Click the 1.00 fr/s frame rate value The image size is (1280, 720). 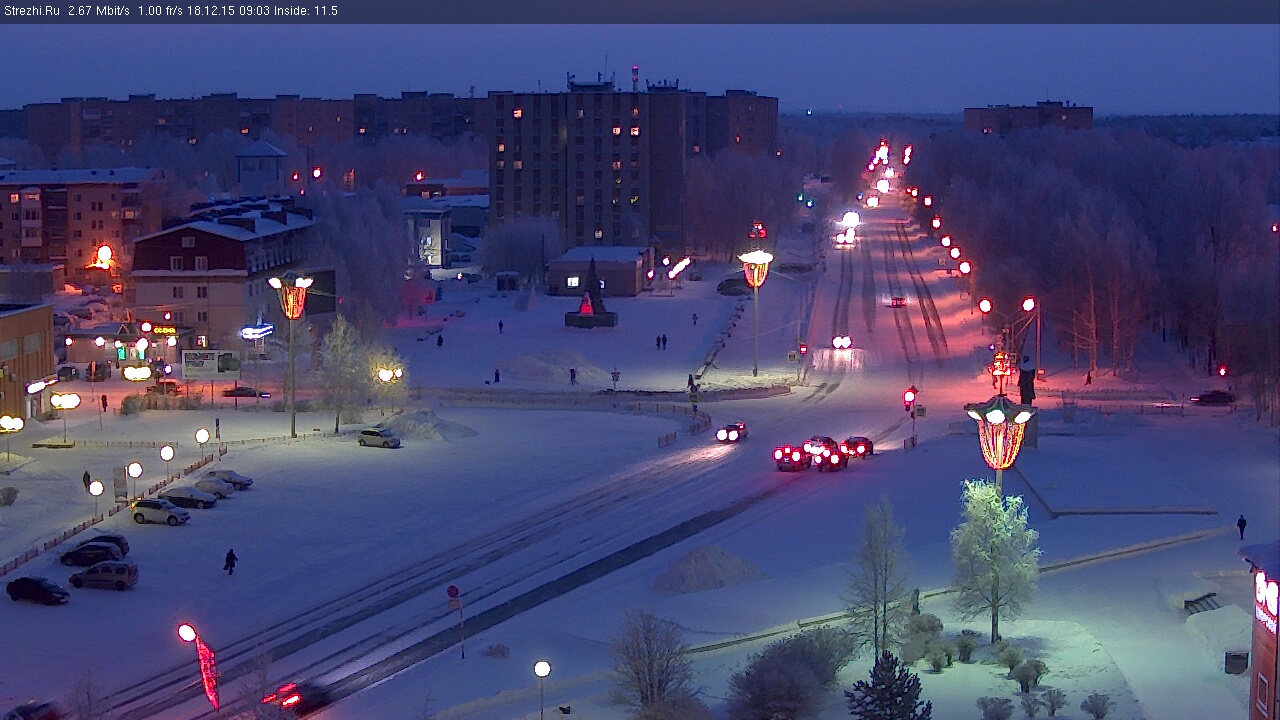point(161,11)
